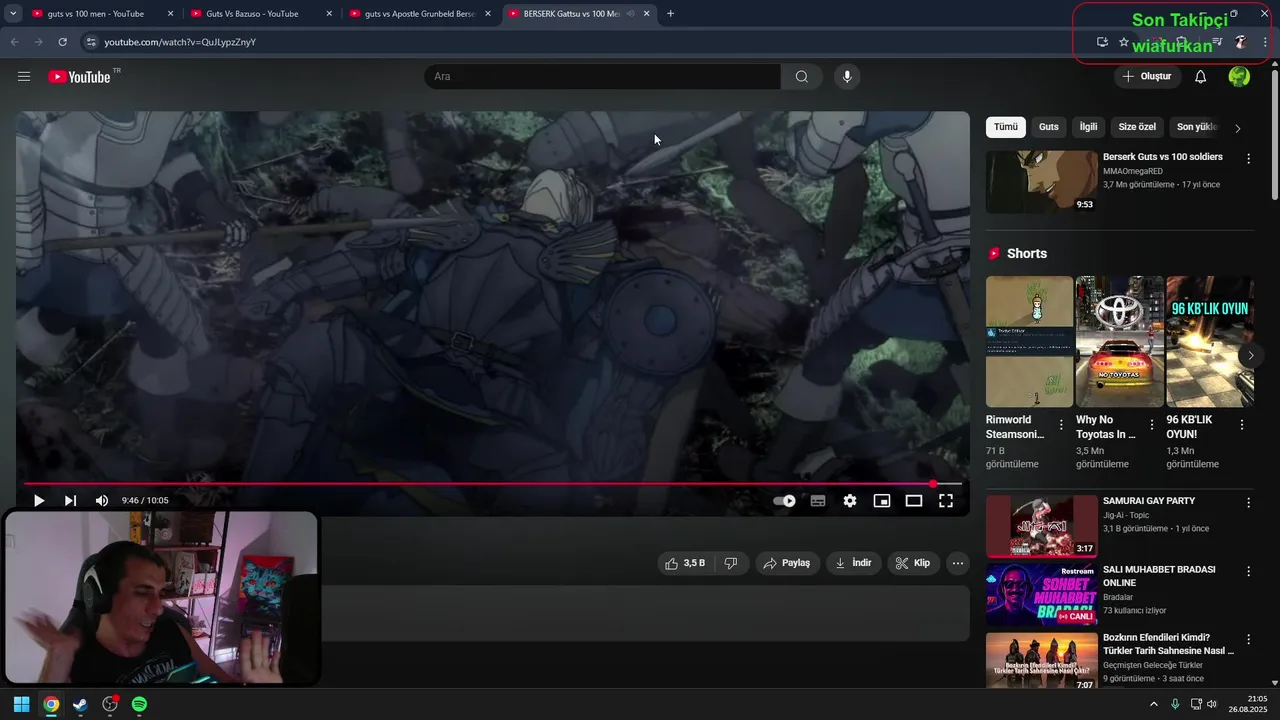Select the Guts filter chip
Image resolution: width=1280 pixels, height=720 pixels.
(x=1048, y=127)
